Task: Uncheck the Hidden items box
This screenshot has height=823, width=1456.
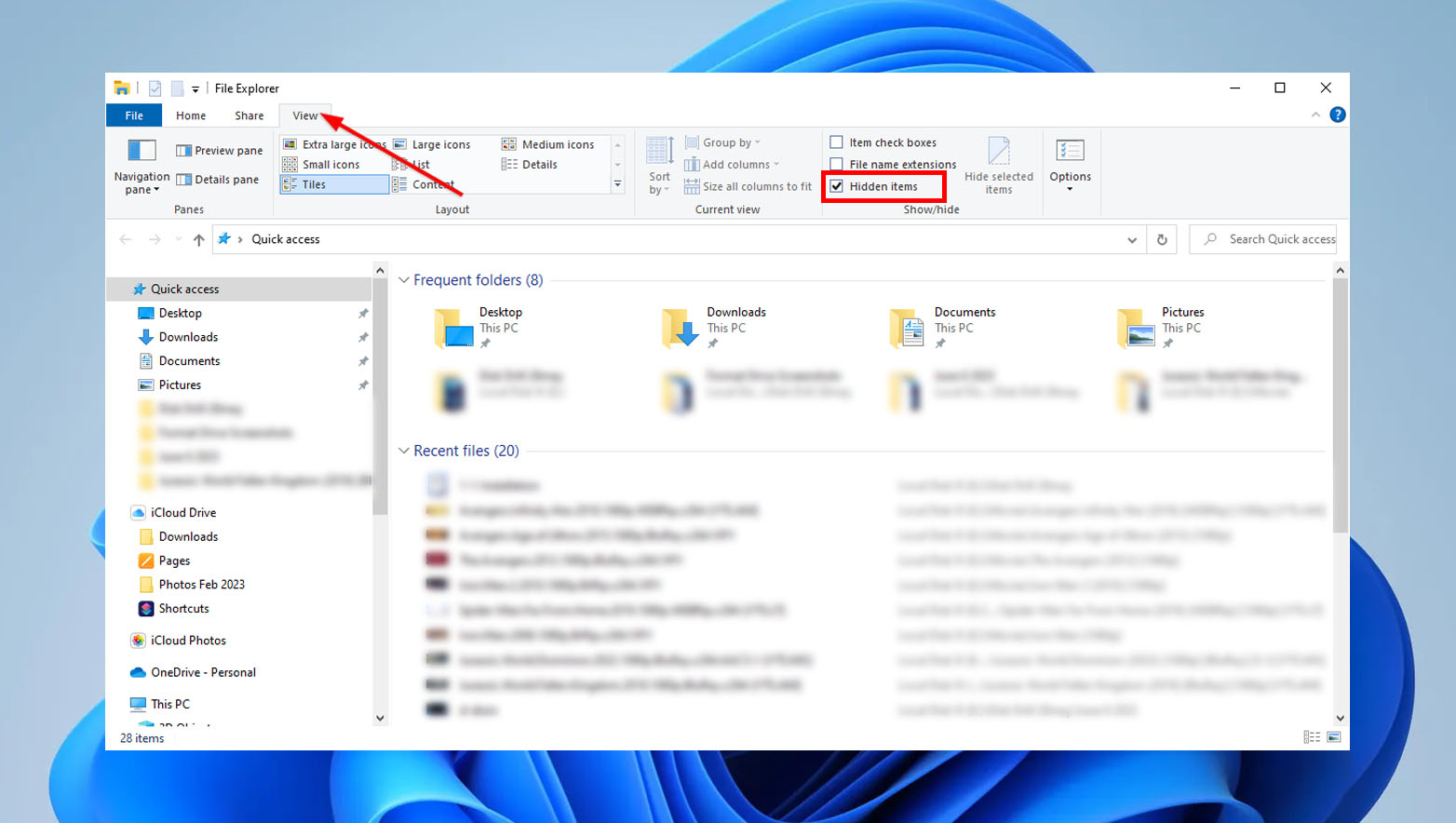Action: click(837, 185)
